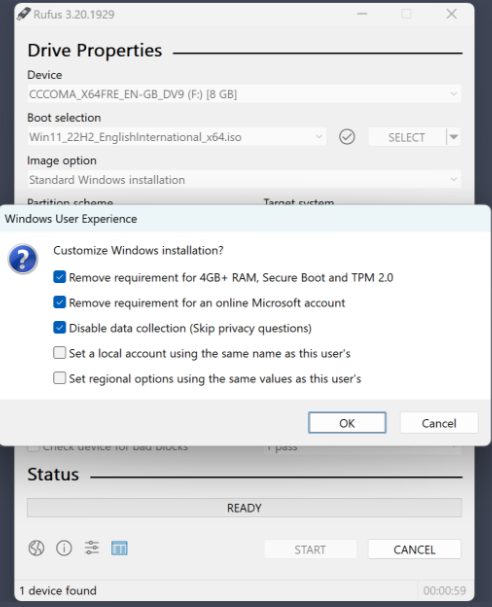Enable Set regional options checkbox

click(x=59, y=378)
